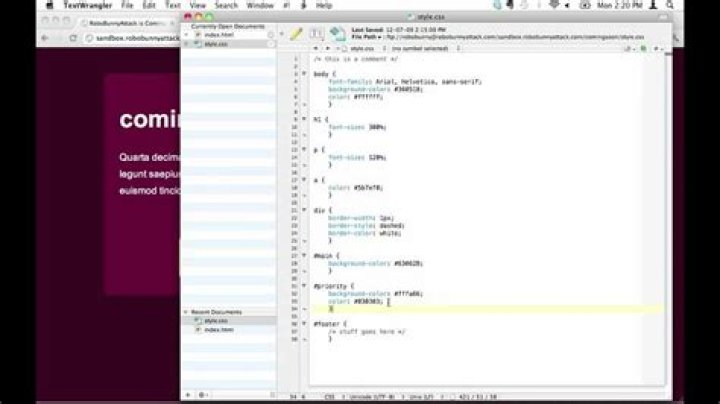Open Spotlight search in the menu bar

pos(670,5)
